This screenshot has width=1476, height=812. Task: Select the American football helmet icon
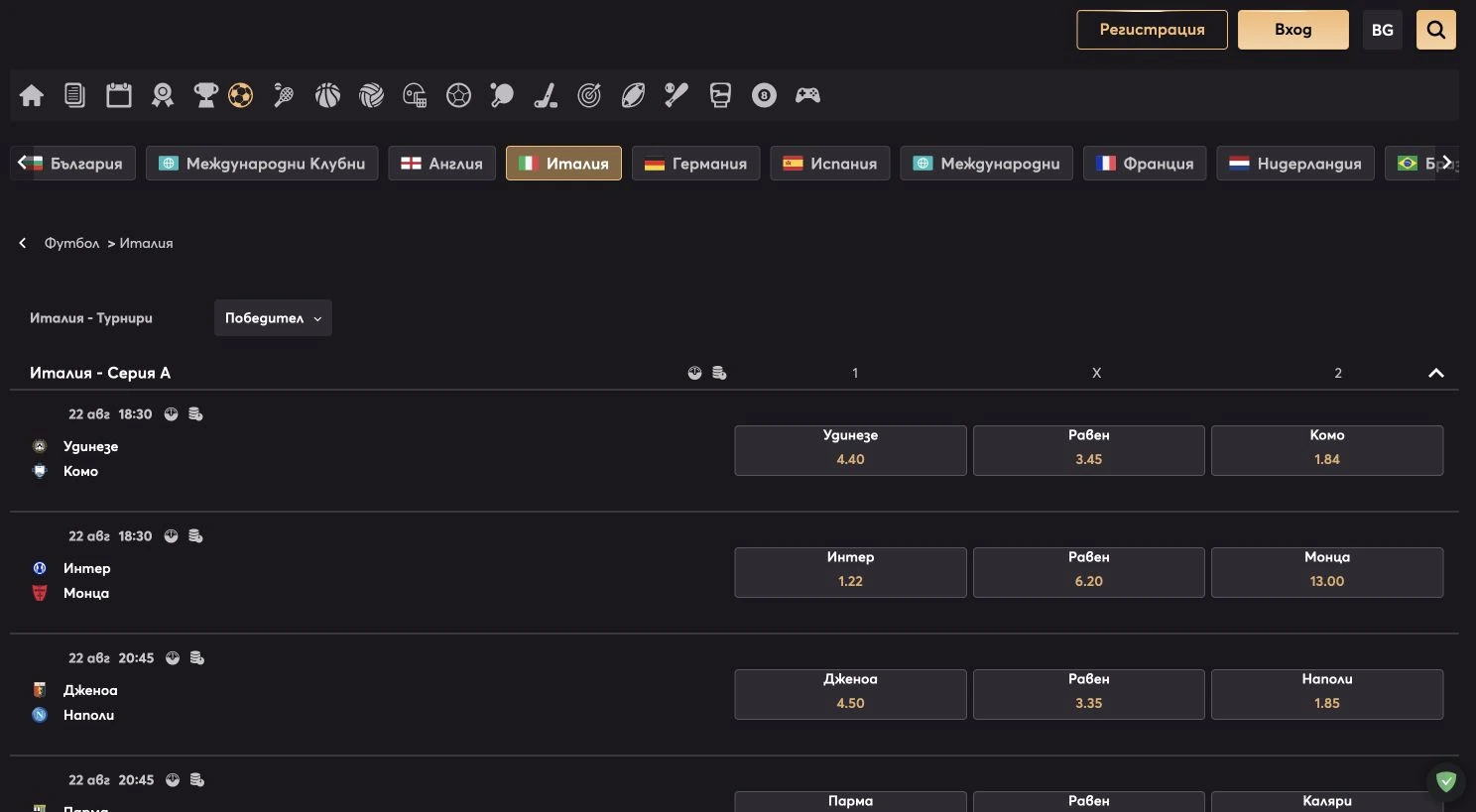tap(415, 95)
